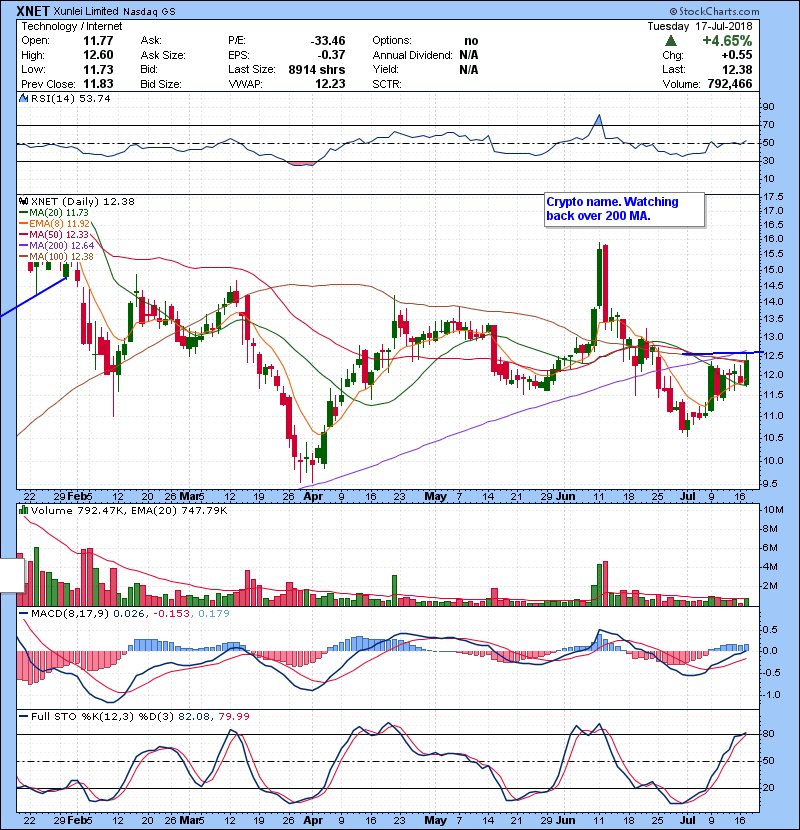The width and height of the screenshot is (800, 830).
Task: Click the Open price 11.77
Action: [x=98, y=41]
